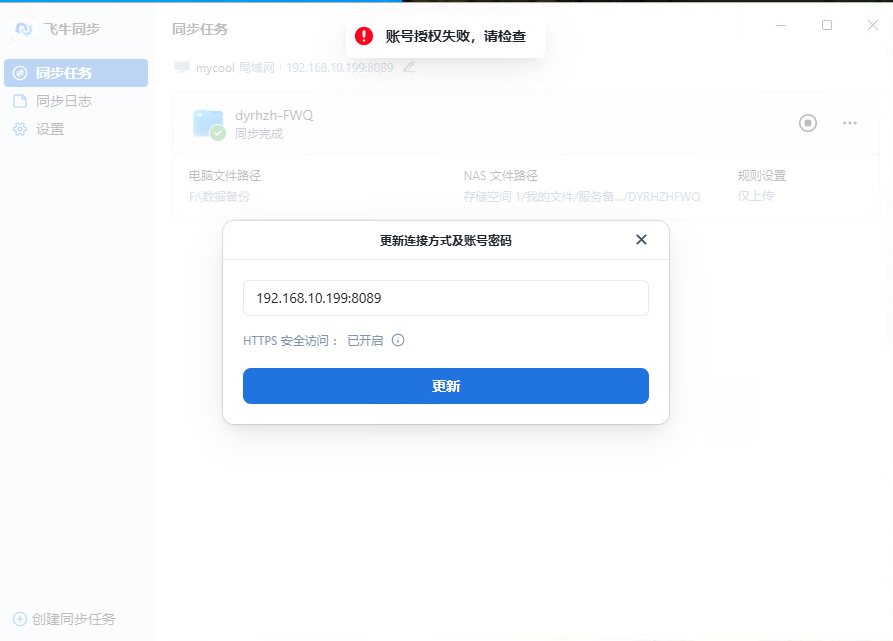The height and width of the screenshot is (641, 893).
Task: Click the 电脑文件路径 label
Action: [225, 175]
